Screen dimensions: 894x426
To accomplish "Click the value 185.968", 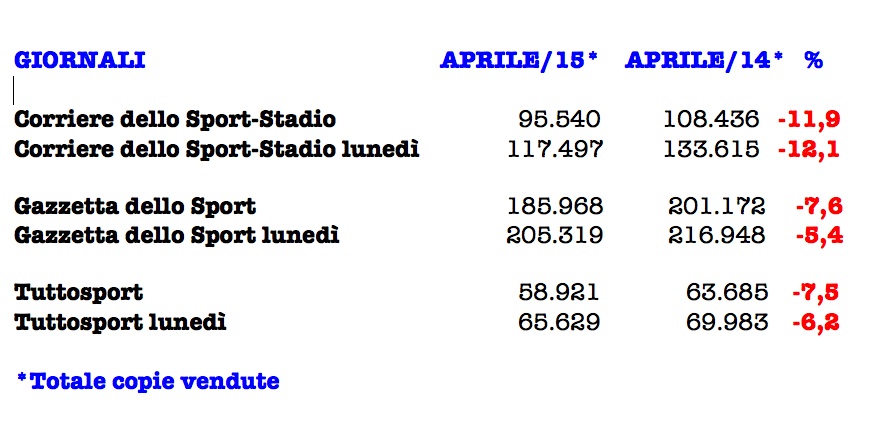I will point(556,207).
